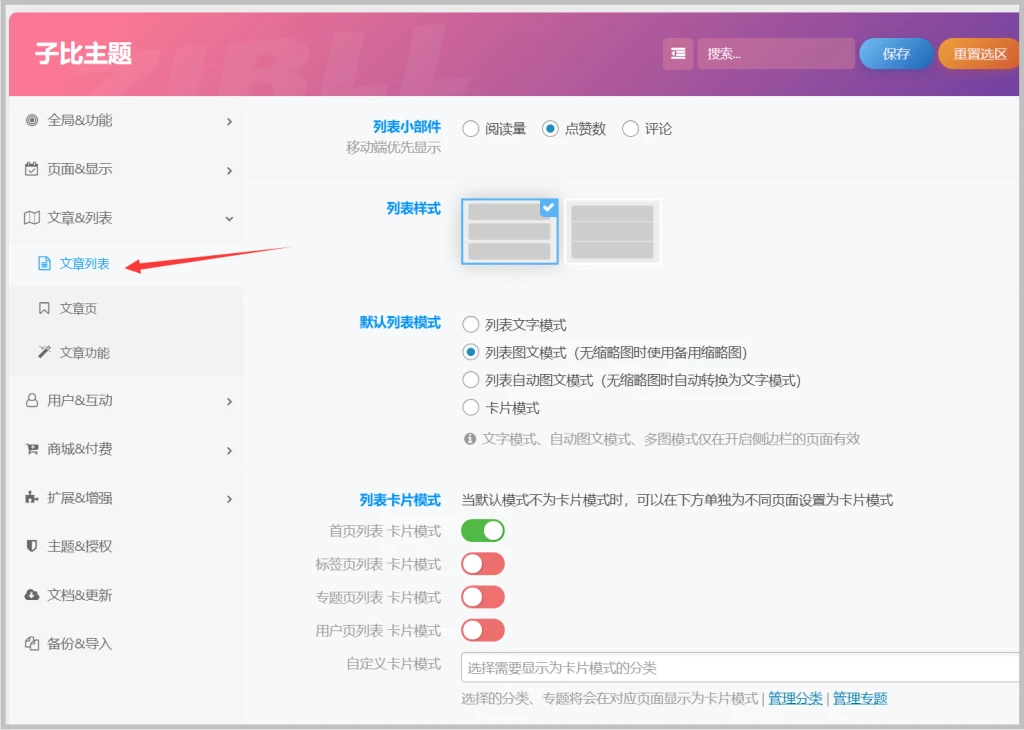Screen dimensions: 1024x730
Task: Expand the 全局&功能 section arrow
Action: tap(229, 121)
